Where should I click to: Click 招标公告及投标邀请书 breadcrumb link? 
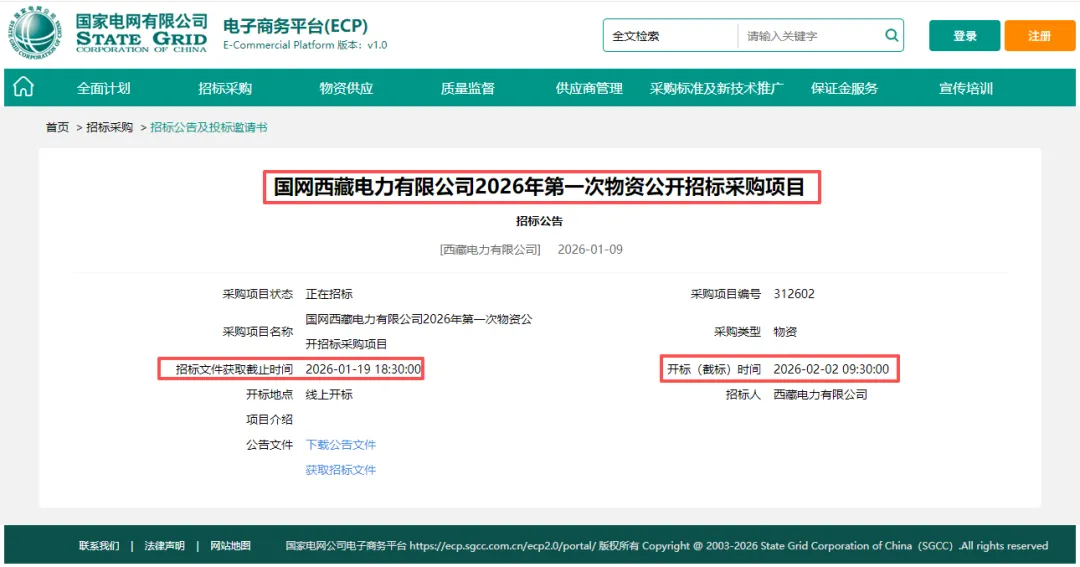(209, 127)
